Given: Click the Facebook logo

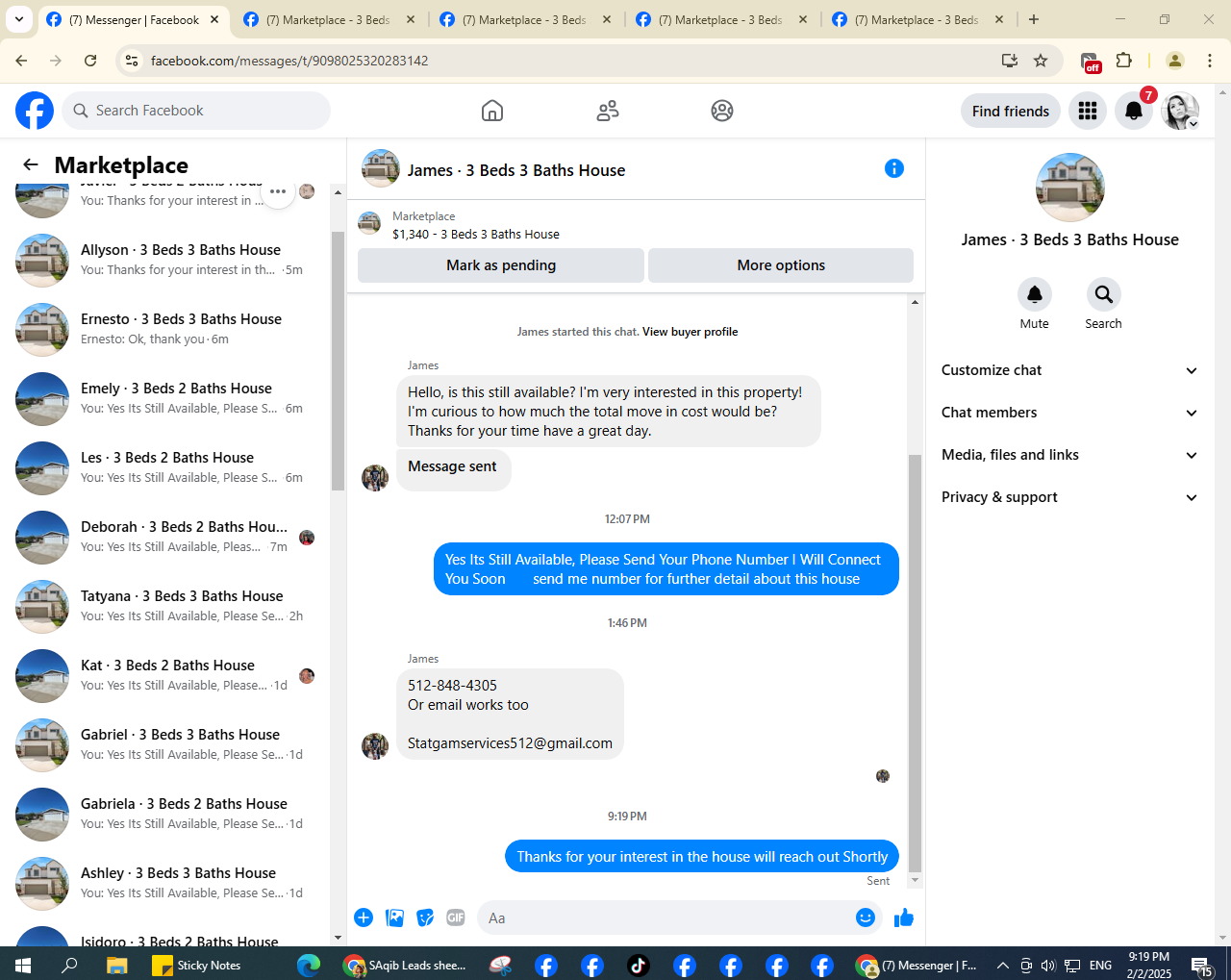Looking at the screenshot, I should (35, 111).
